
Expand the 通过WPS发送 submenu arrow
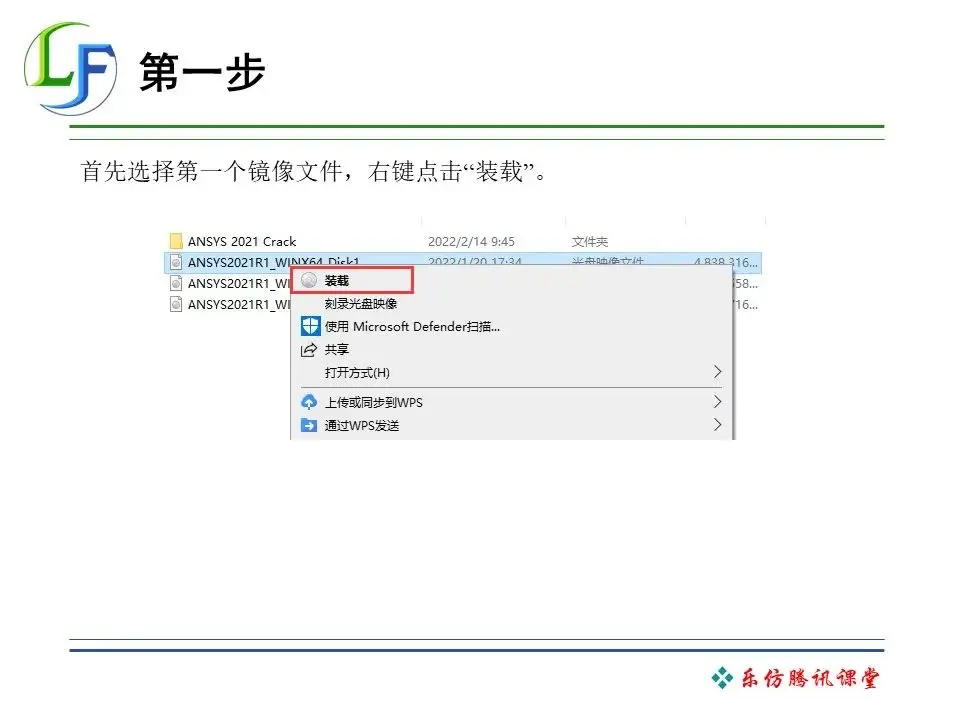click(x=718, y=424)
